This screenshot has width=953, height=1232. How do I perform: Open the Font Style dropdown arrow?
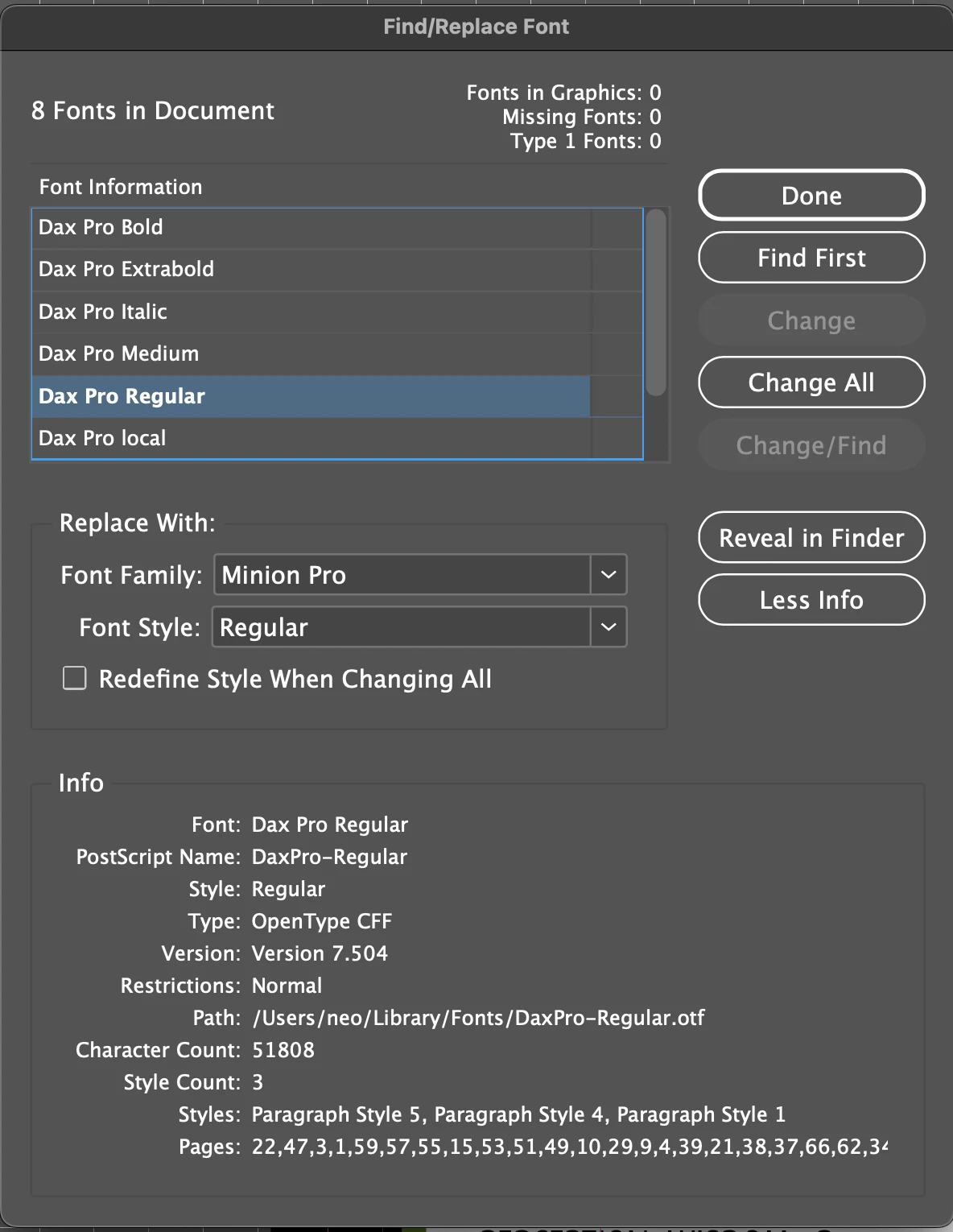[609, 627]
